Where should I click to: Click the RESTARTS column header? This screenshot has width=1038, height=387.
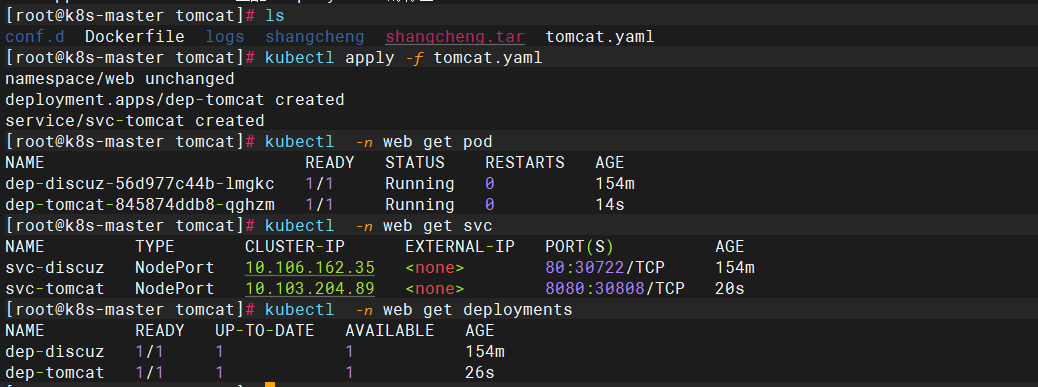click(525, 163)
